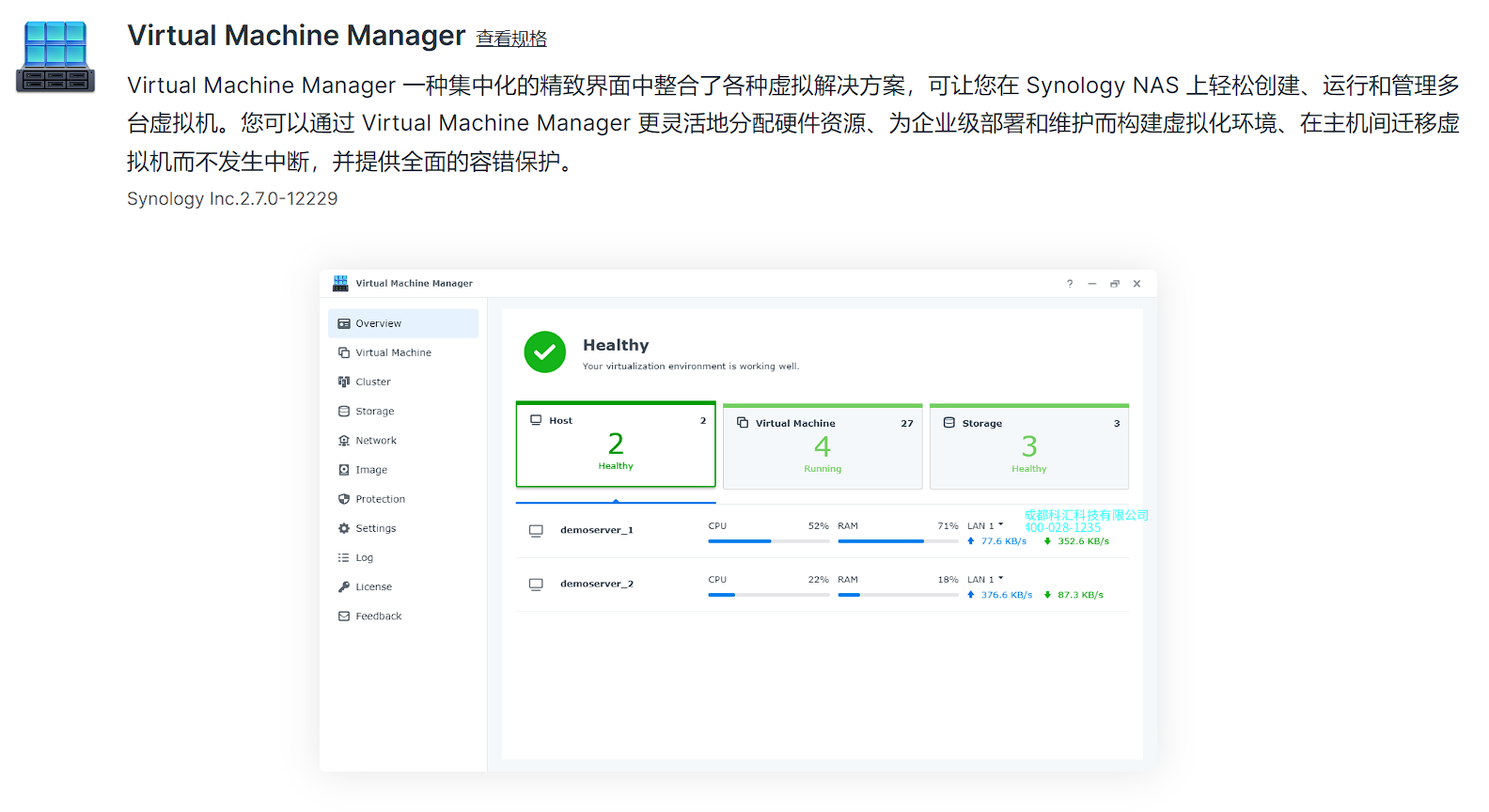The height and width of the screenshot is (812, 1489).
Task: Click demoserver_1 RAM usage bar
Action: click(x=899, y=541)
